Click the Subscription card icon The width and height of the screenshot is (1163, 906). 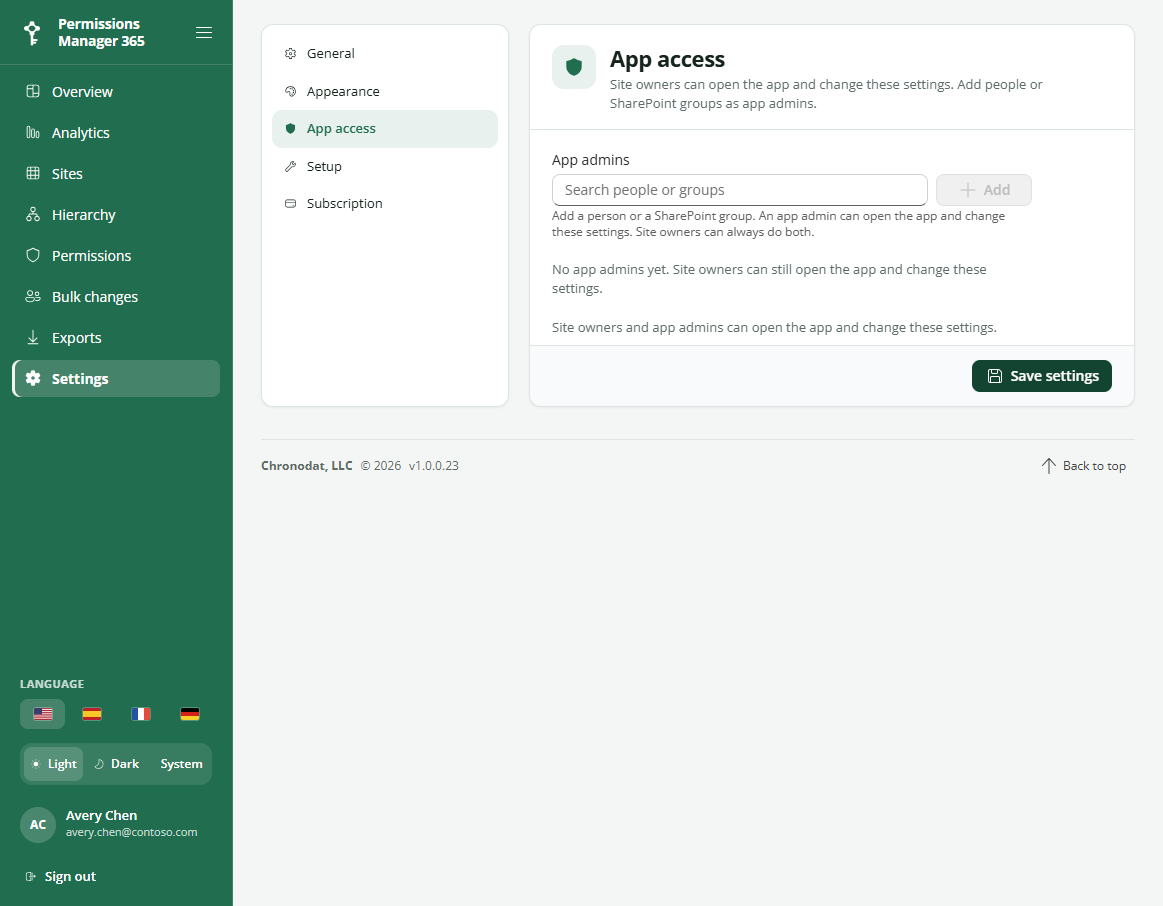tap(291, 203)
